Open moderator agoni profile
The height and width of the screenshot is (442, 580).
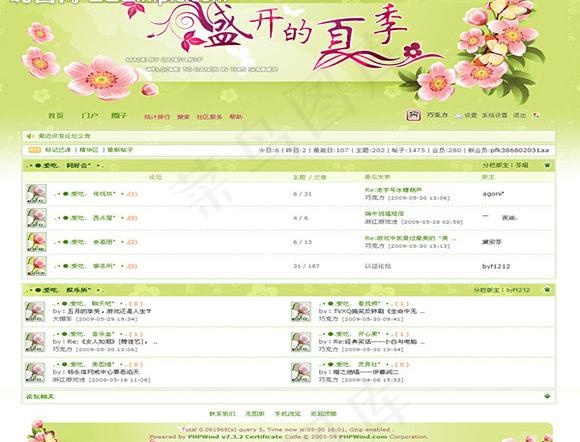pos(493,194)
